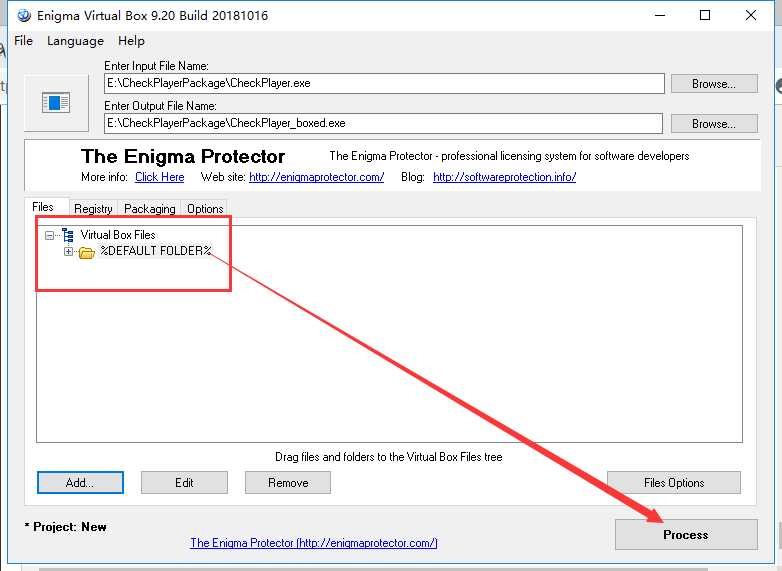This screenshot has width=782, height=571.
Task: Open the enigmaprotector.com web site link in banner
Action: 317,177
